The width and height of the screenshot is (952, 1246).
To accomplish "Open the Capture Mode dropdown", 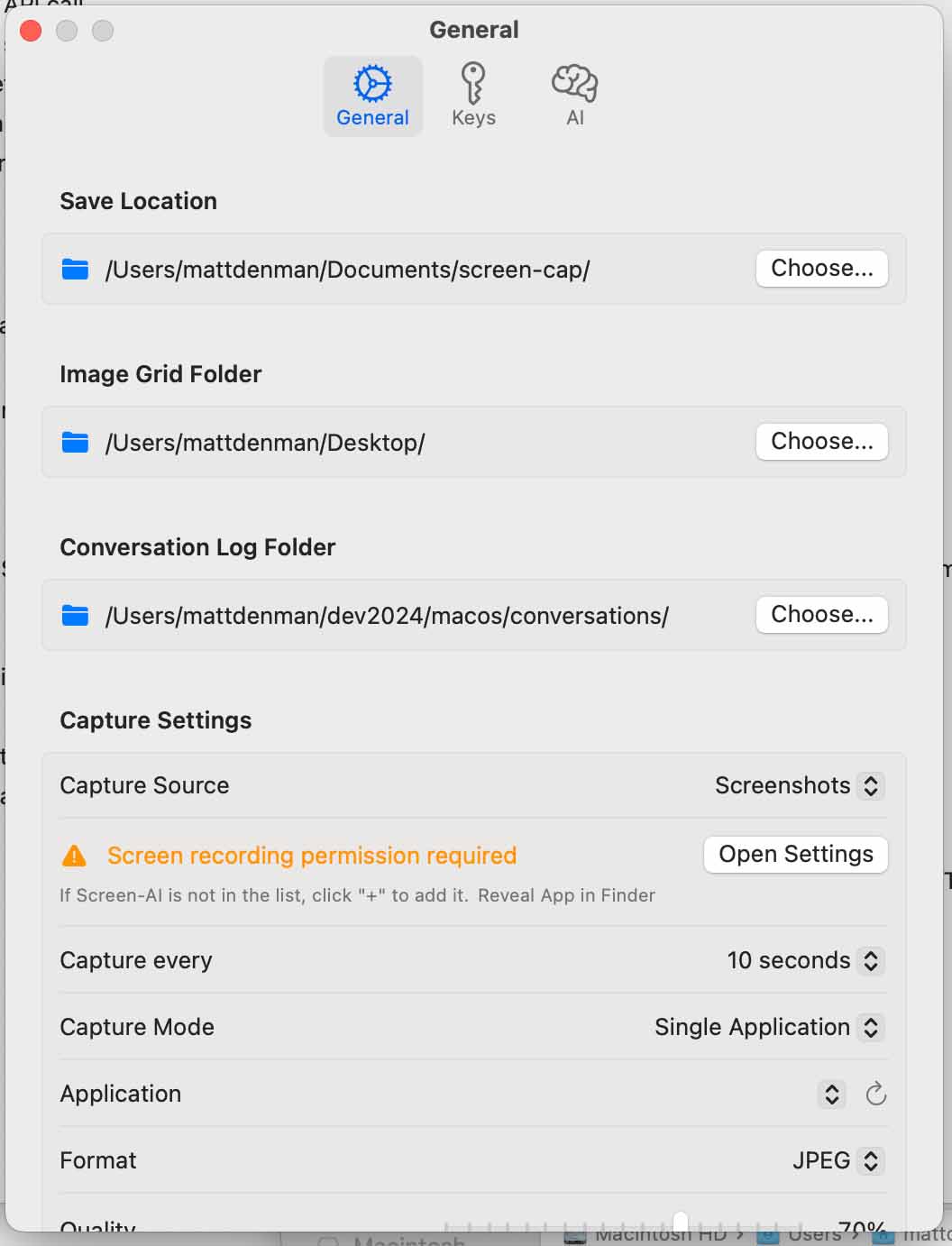I will point(869,1027).
